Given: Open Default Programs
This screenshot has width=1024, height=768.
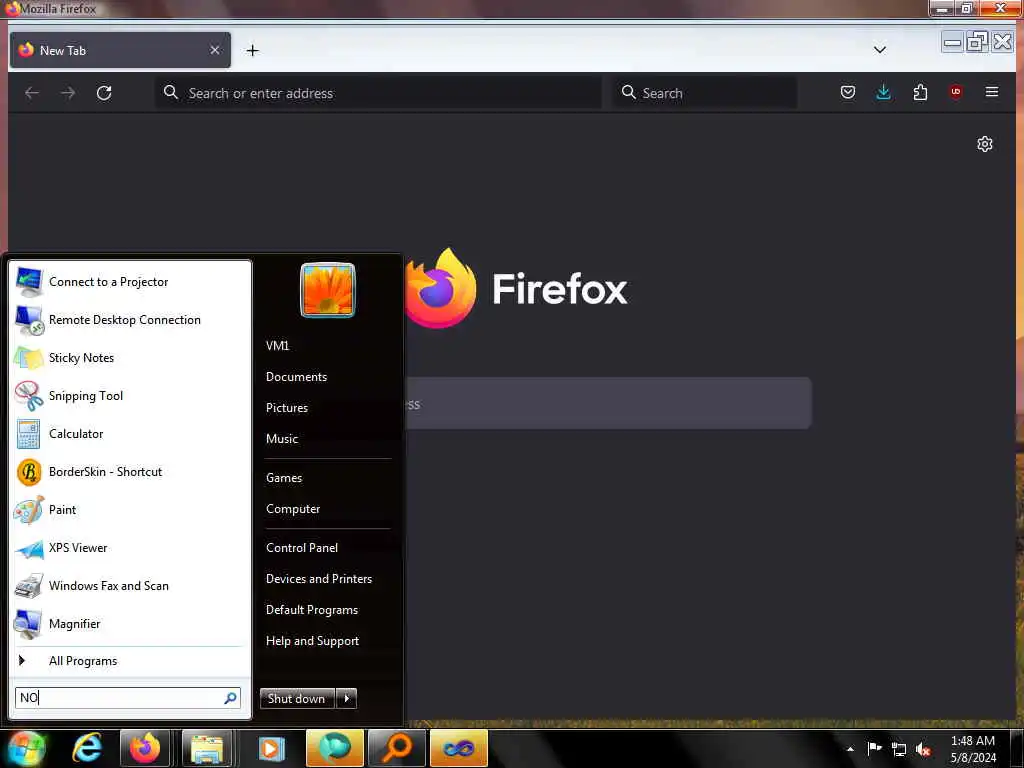Looking at the screenshot, I should pyautogui.click(x=312, y=610).
